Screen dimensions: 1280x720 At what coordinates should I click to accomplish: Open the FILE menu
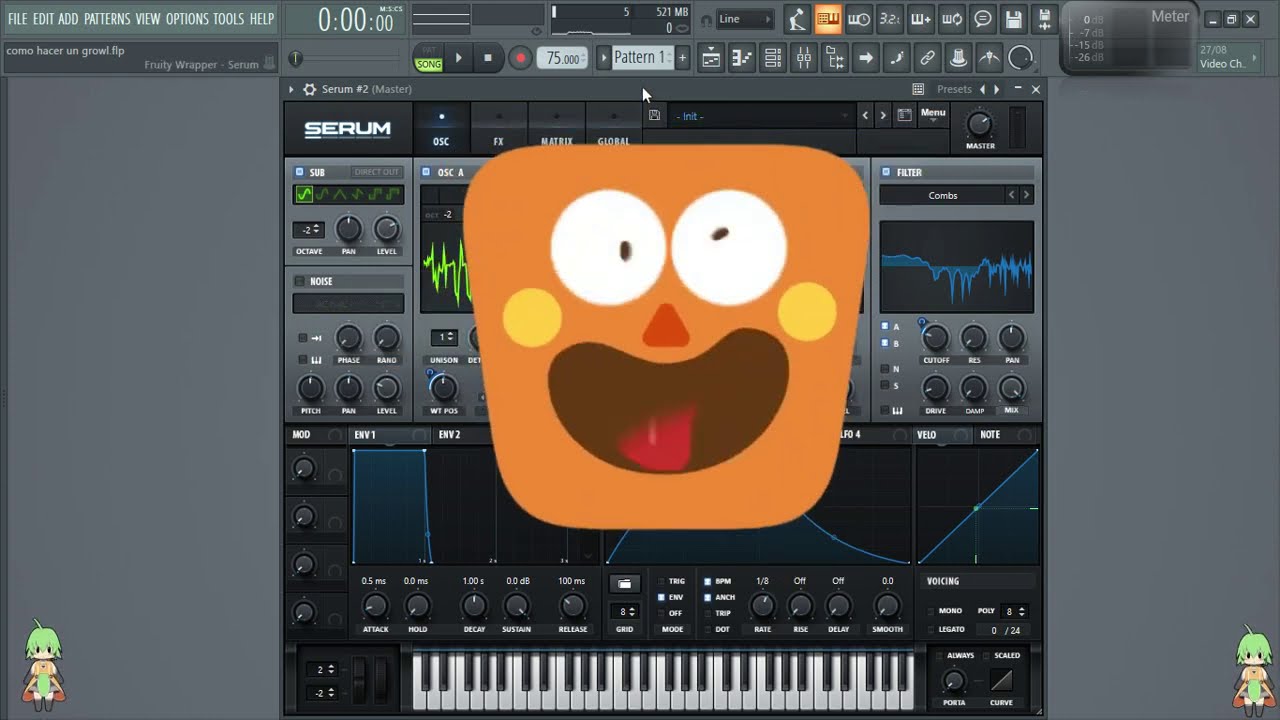(x=17, y=19)
